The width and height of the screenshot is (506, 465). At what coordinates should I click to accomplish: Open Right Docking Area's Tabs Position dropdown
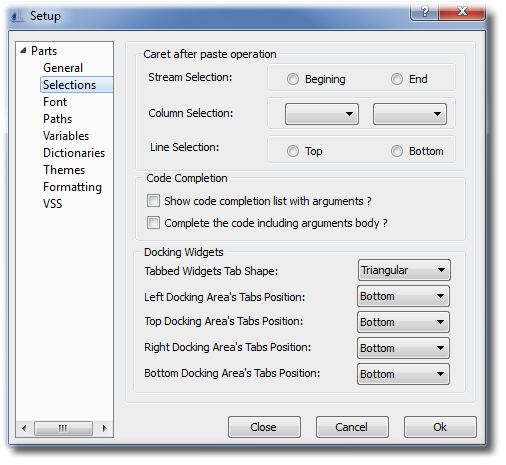[x=403, y=348]
